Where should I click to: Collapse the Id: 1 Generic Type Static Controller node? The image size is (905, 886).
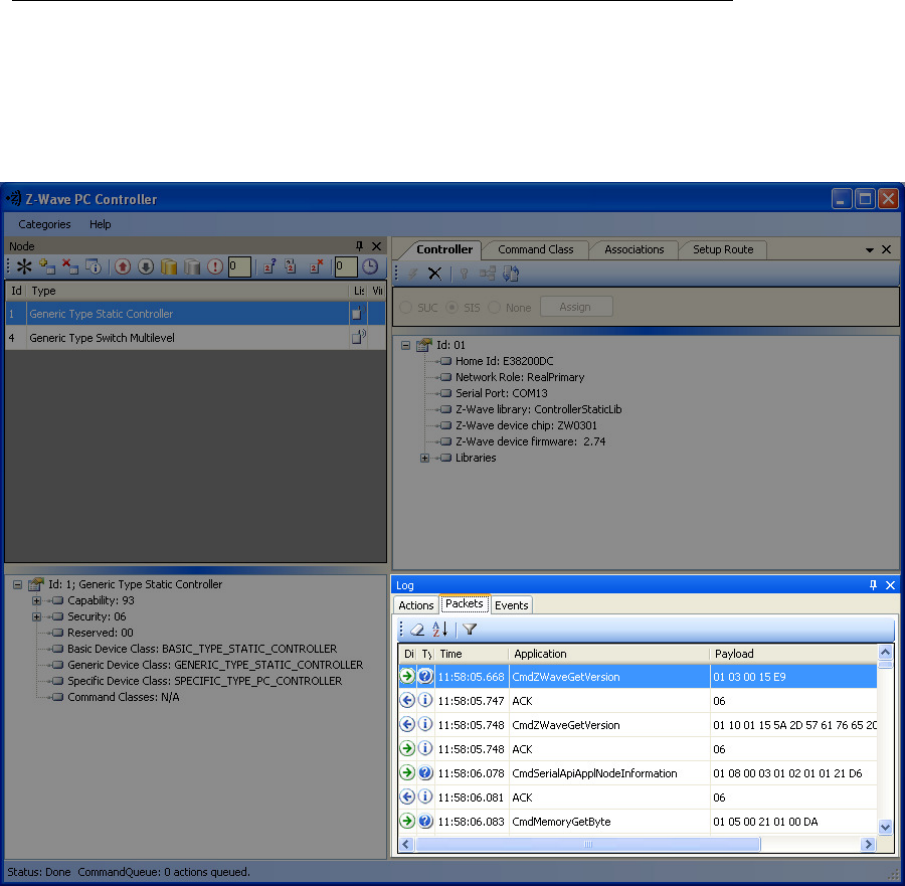(x=17, y=585)
